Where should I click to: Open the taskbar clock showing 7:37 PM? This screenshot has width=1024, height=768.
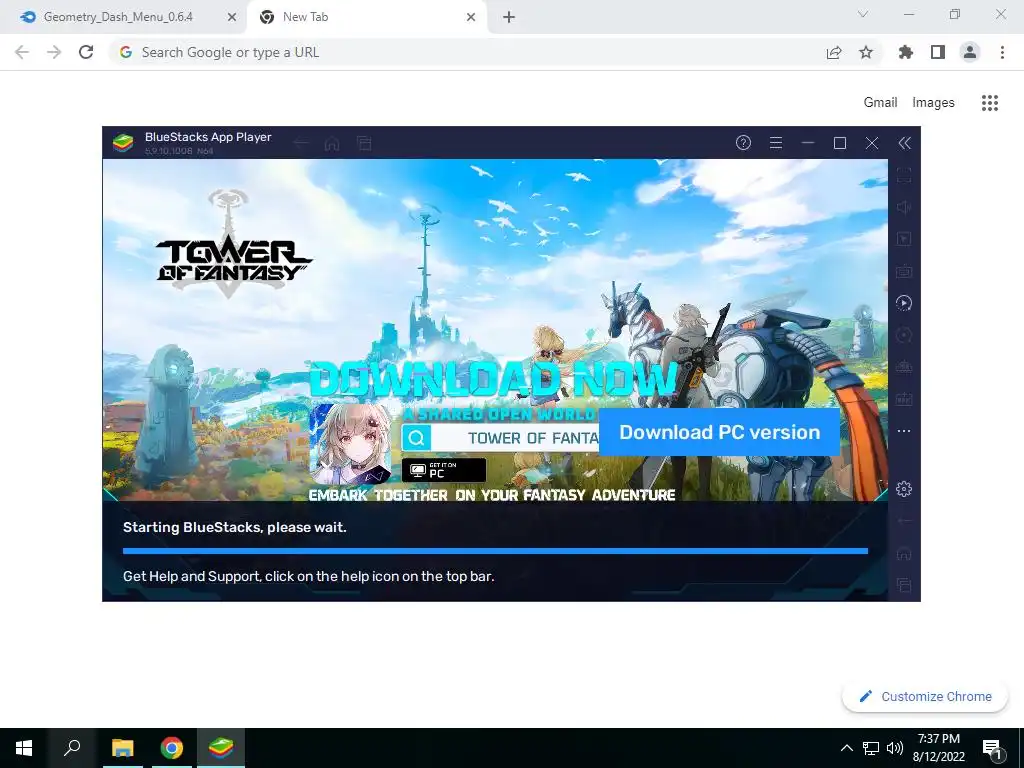coord(938,748)
